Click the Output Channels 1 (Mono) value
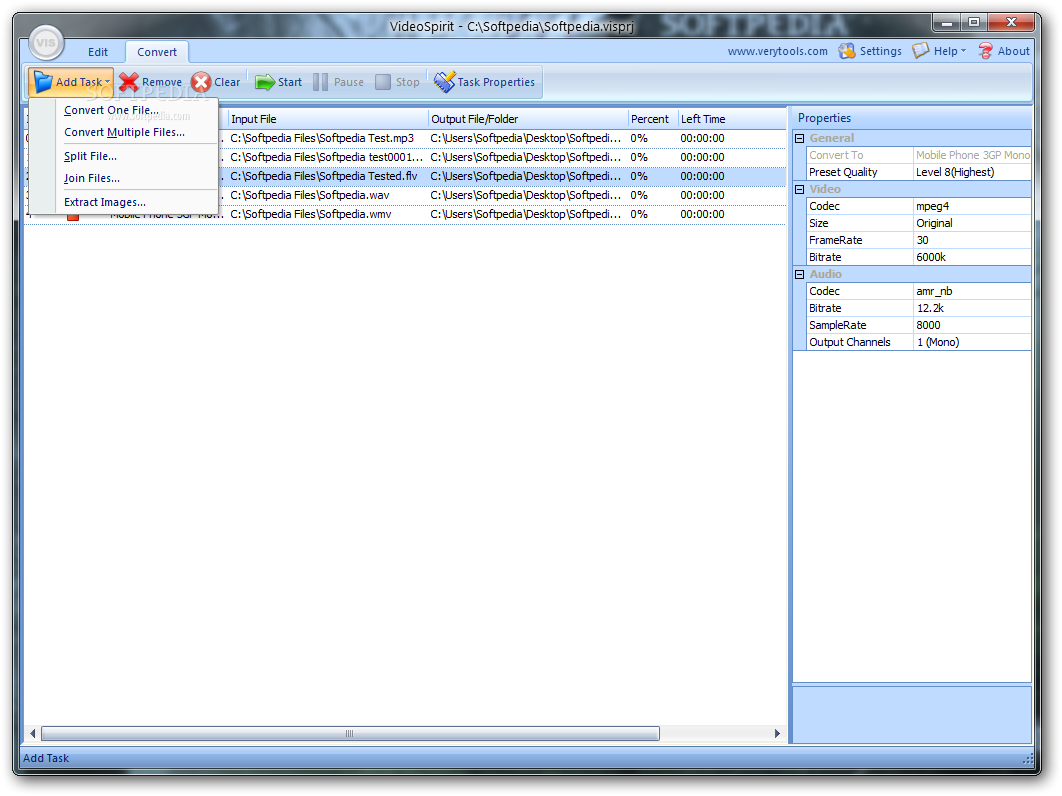This screenshot has height=796, width=1062. click(x=972, y=341)
